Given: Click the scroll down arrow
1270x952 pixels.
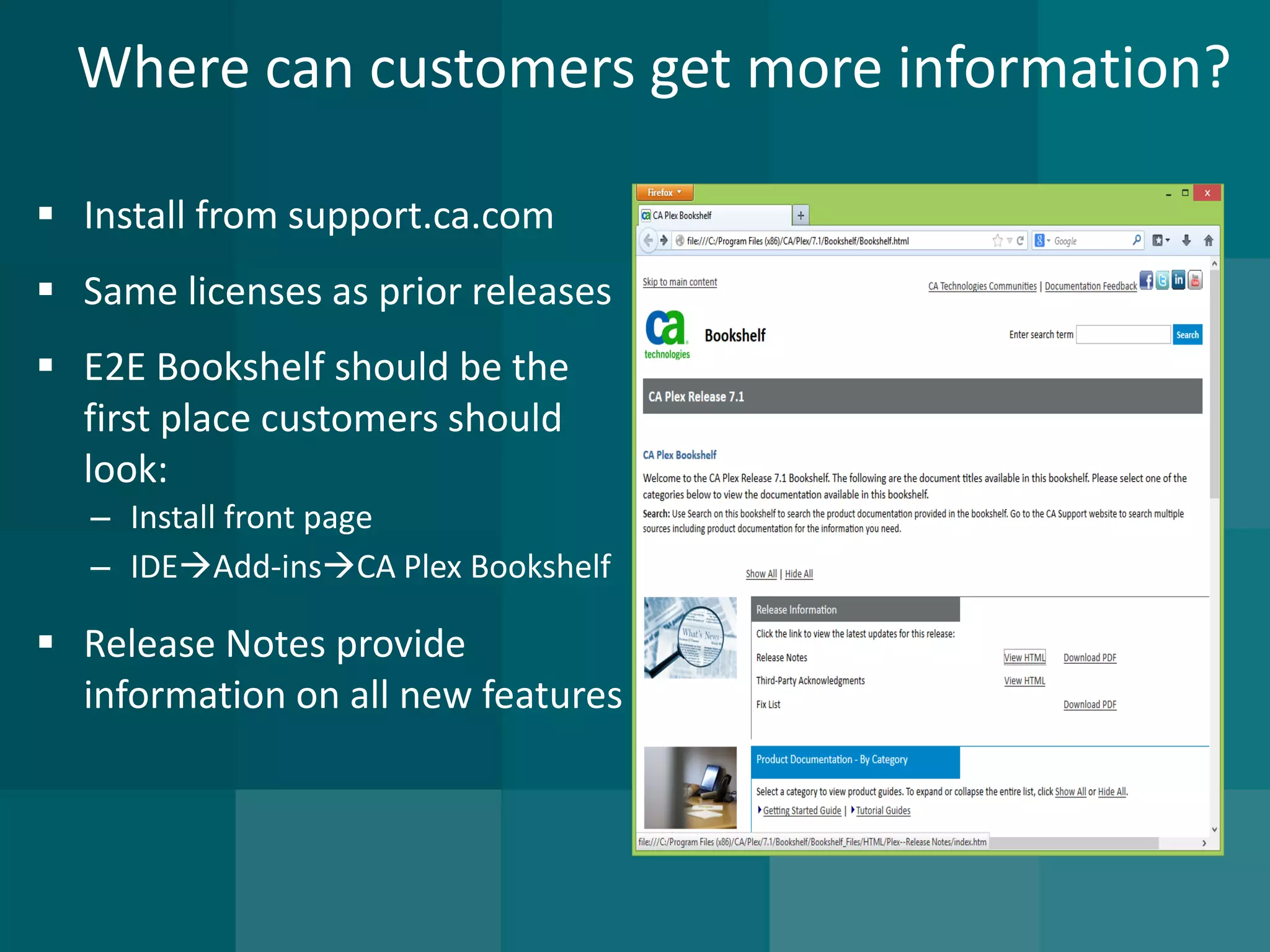Looking at the screenshot, I should 1214,829.
